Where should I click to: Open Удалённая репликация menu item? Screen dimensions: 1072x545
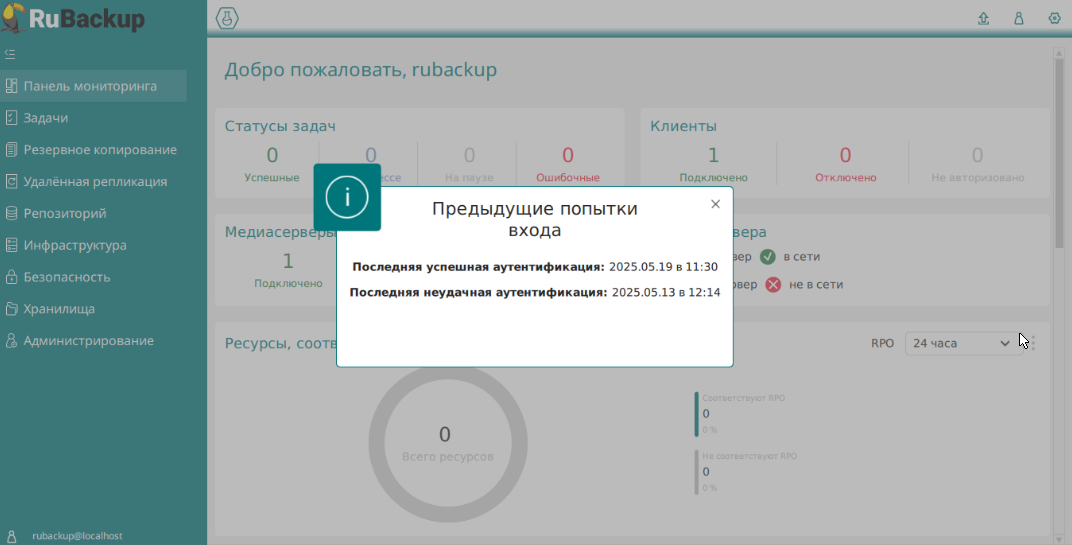point(95,182)
